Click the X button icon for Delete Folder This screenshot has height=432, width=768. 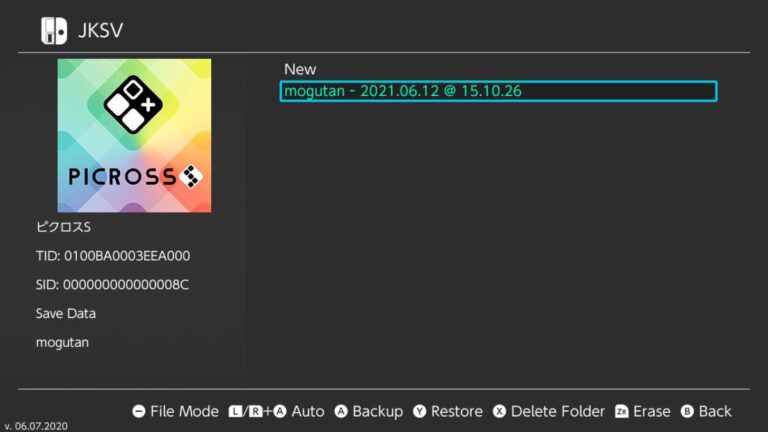499,411
